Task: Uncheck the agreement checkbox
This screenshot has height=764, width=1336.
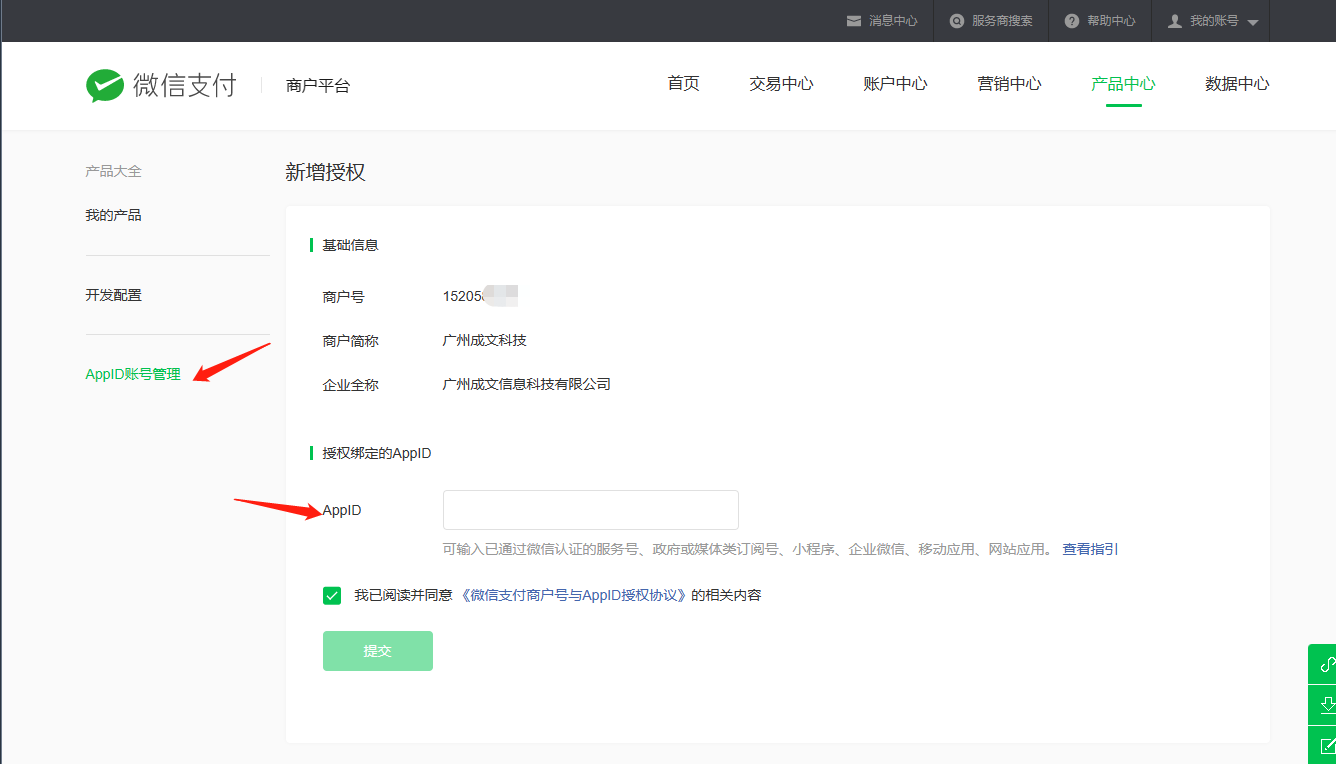Action: [332, 596]
